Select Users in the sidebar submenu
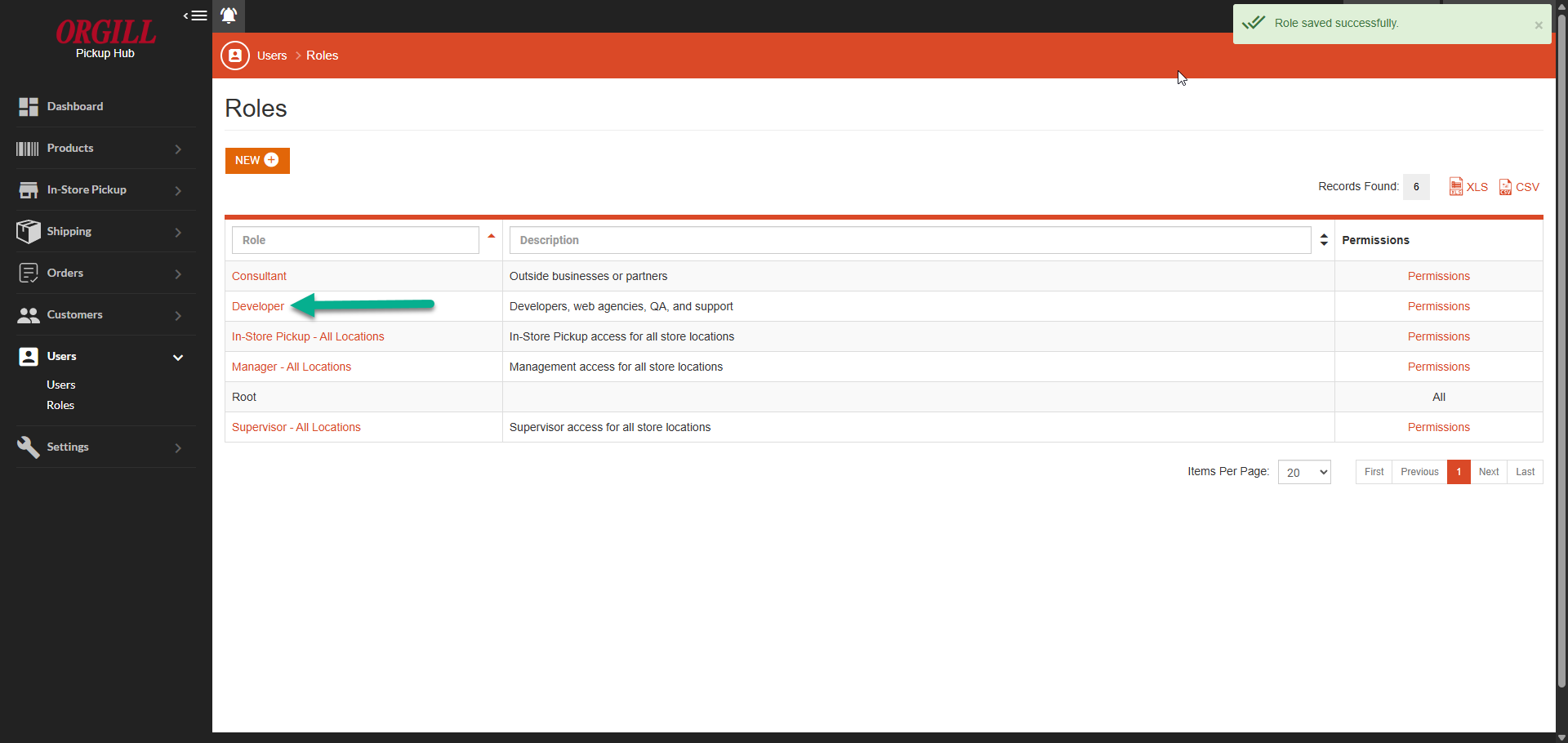Screen dimensions: 1568x743 [60, 384]
